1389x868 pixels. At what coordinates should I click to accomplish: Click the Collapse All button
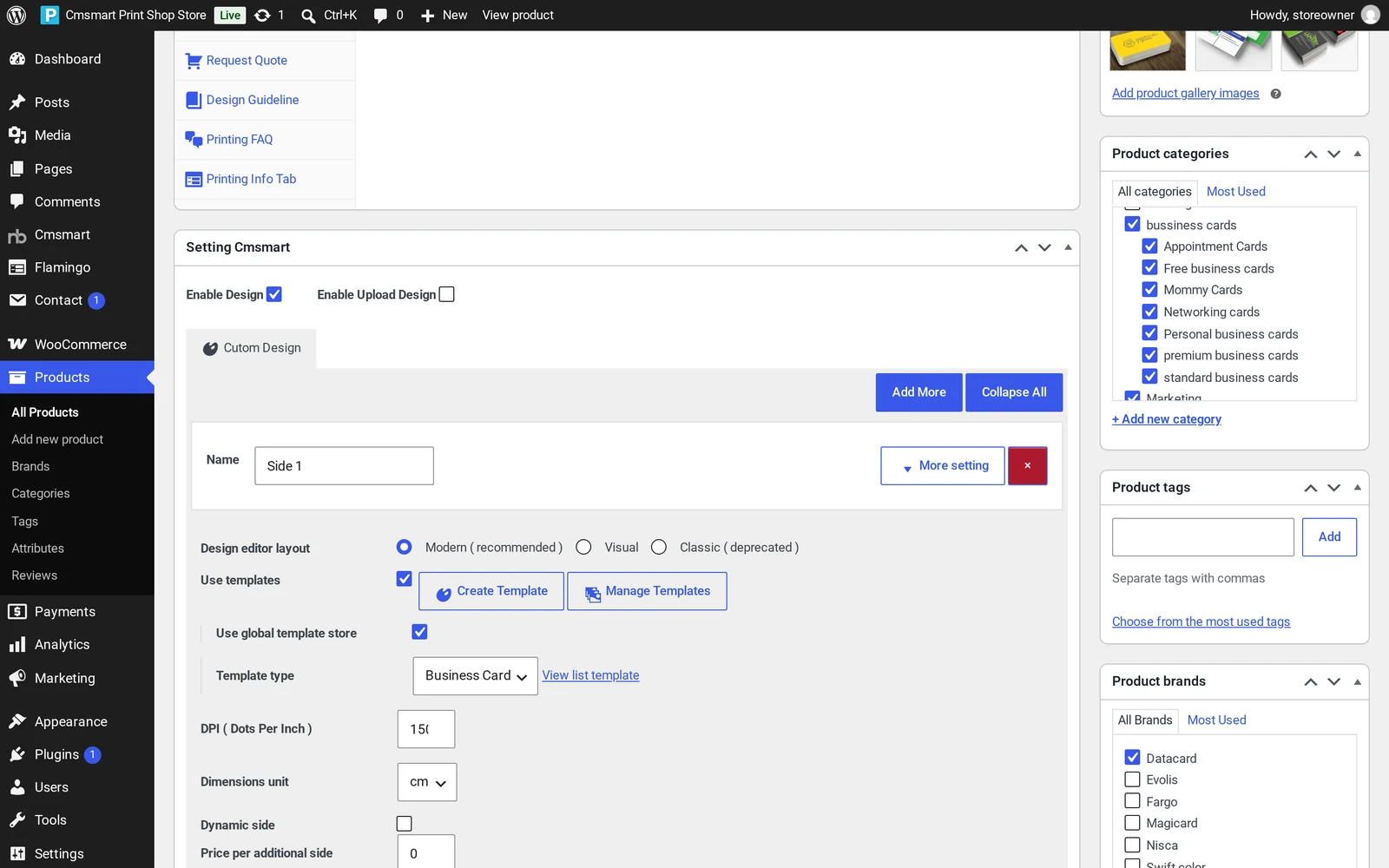click(1014, 392)
